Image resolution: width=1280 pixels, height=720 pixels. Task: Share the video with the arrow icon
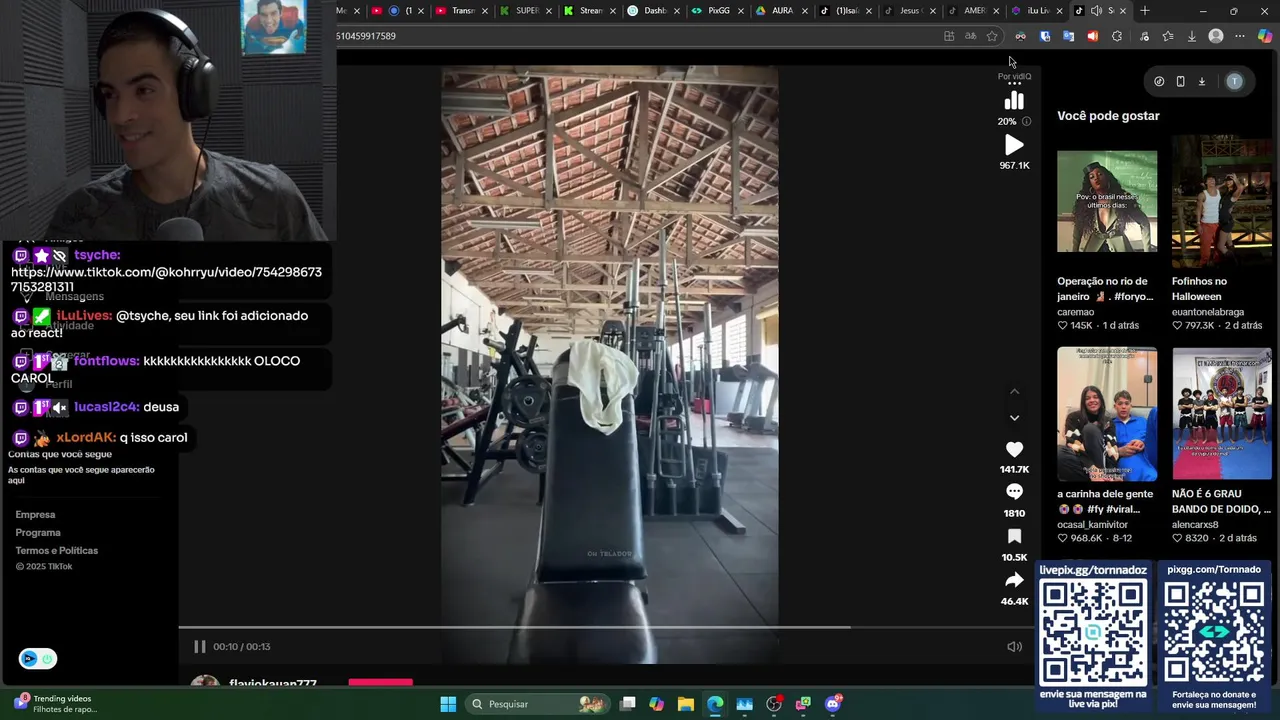pyautogui.click(x=1014, y=580)
